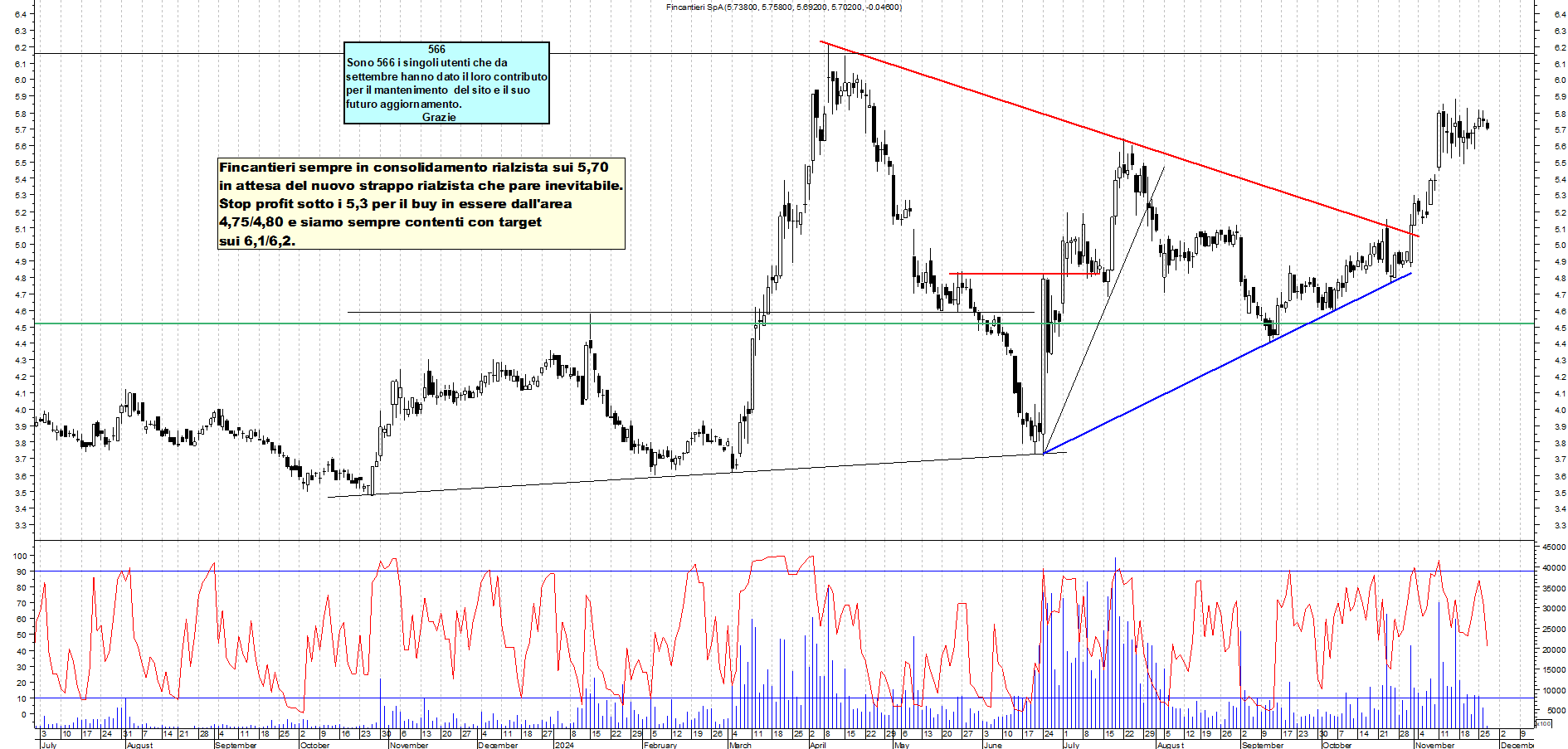Click the 15000 volume axis label

(1554, 670)
